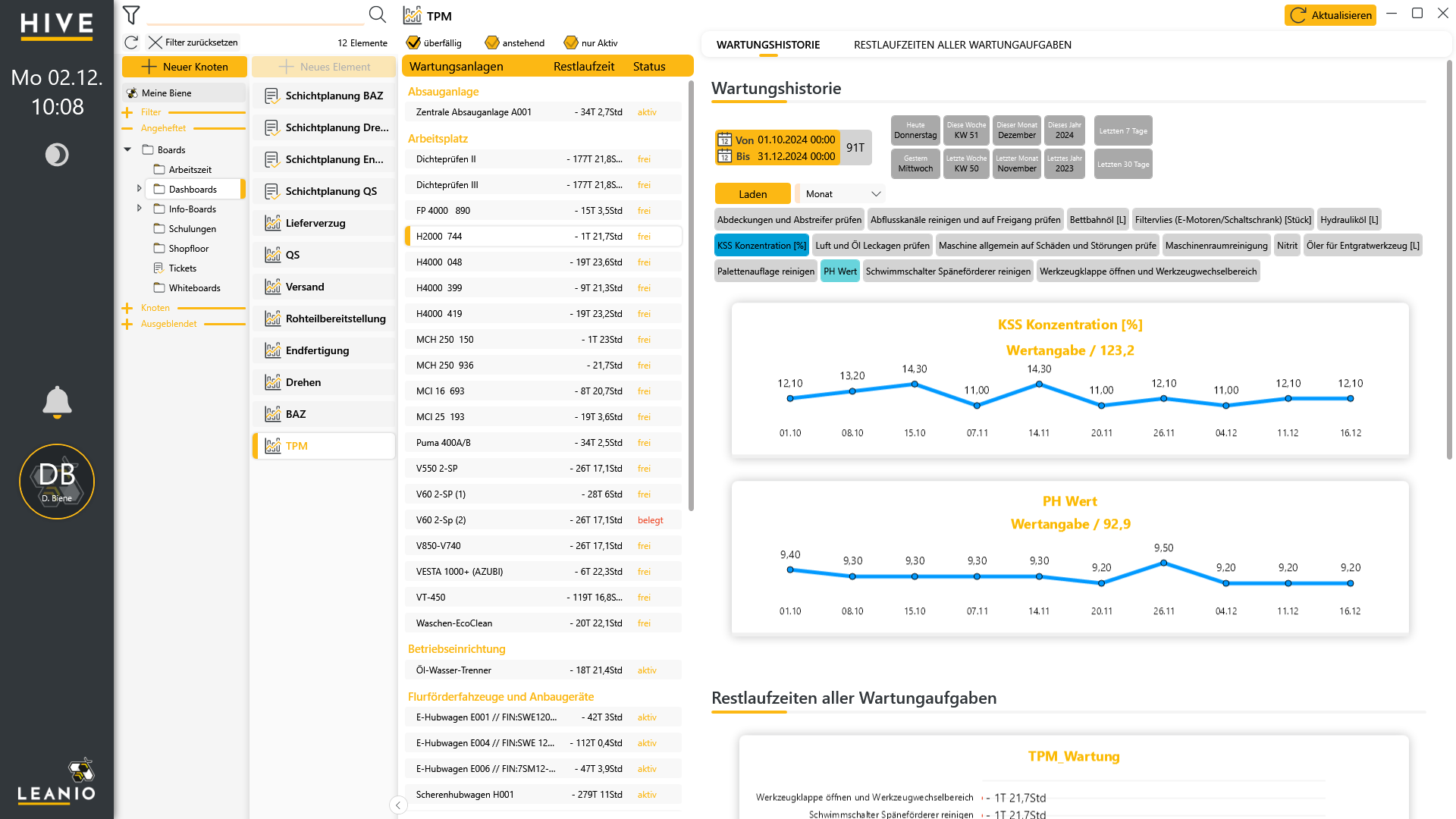This screenshot has width=1456, height=819.
Task: Enable the Nitrit chip
Action: [x=1287, y=246]
